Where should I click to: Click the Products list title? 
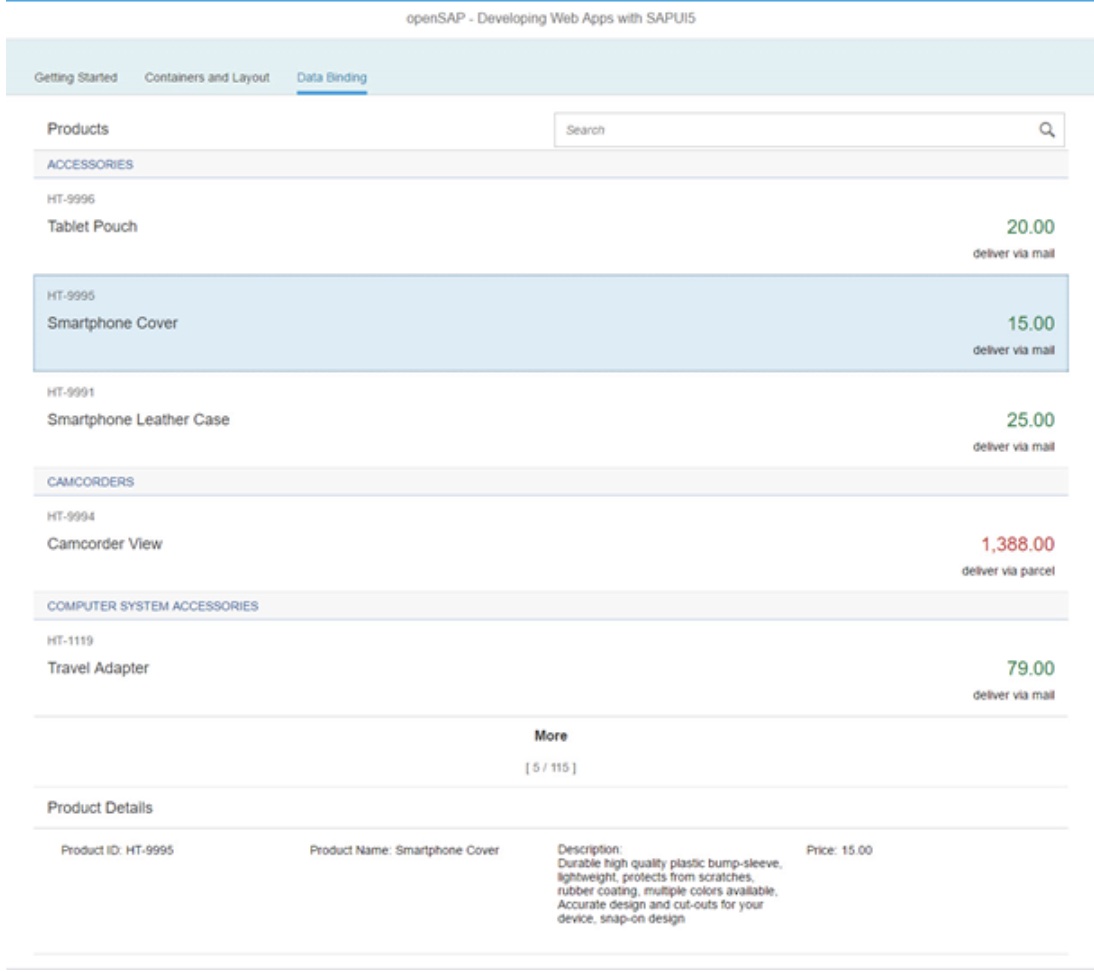(78, 129)
